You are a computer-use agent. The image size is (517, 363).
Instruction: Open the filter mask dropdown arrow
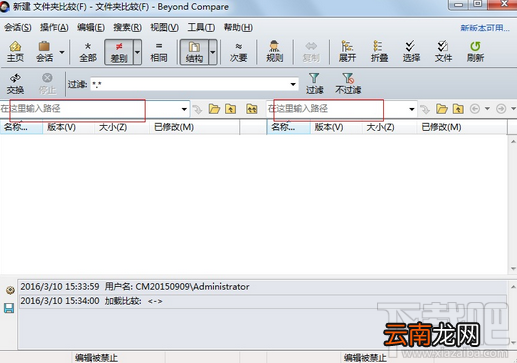[293, 84]
